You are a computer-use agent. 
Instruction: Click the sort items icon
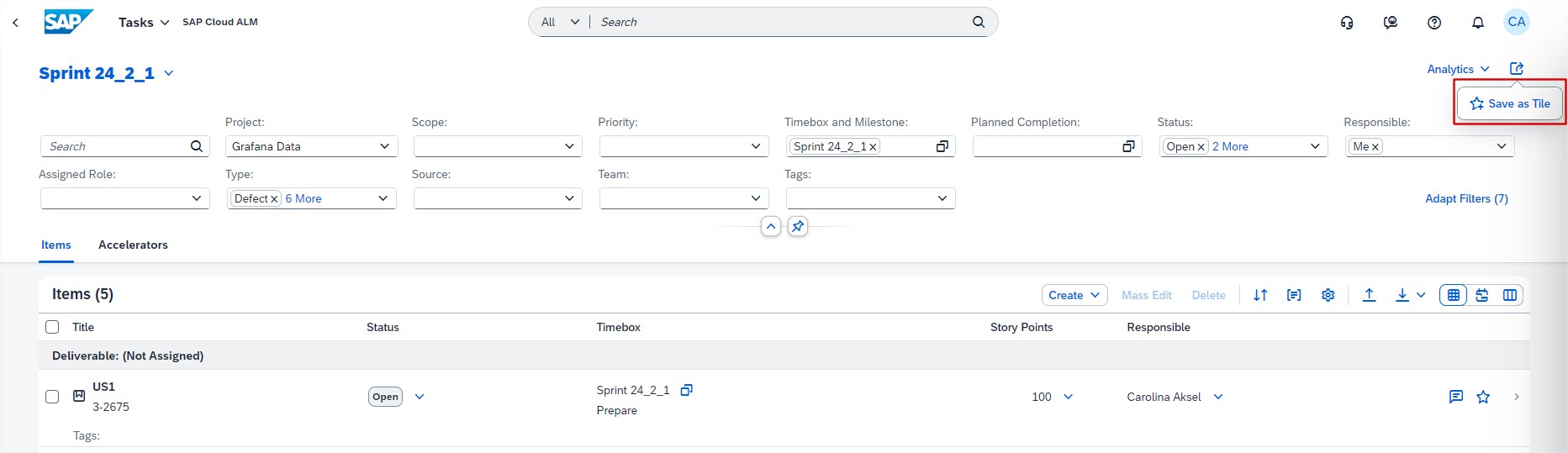coord(1259,295)
